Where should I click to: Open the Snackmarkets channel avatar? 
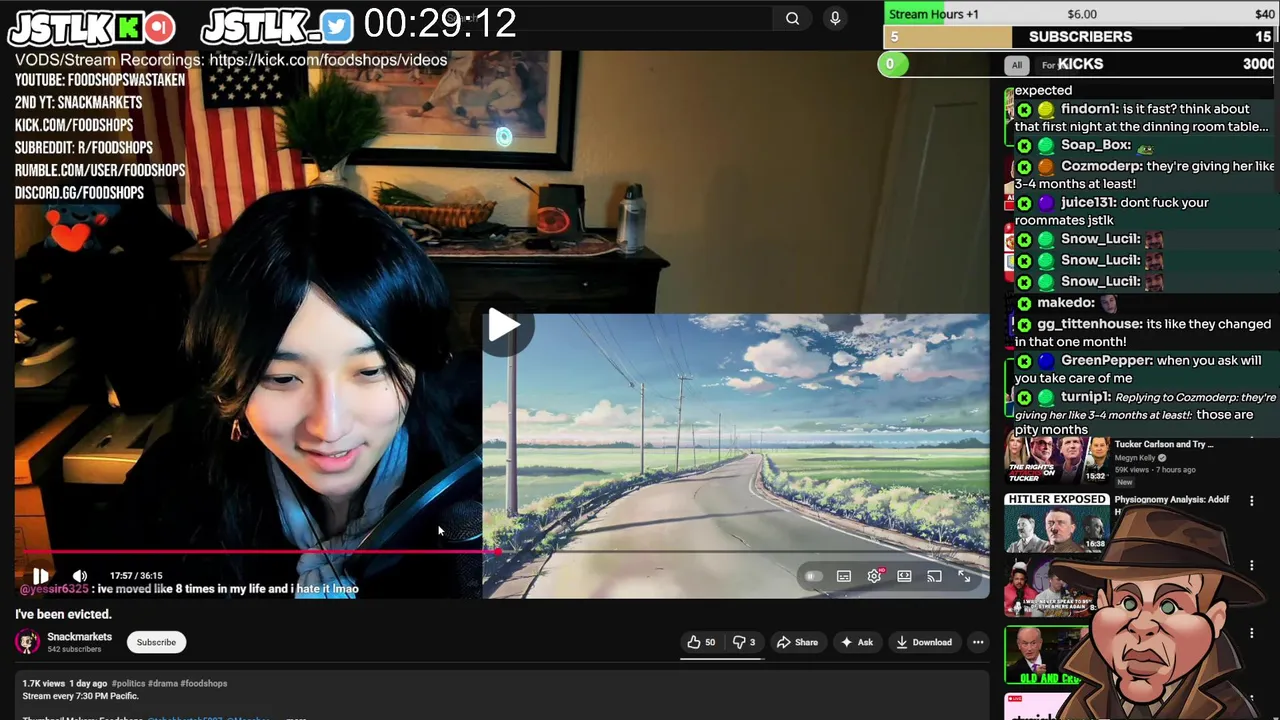pyautogui.click(x=28, y=642)
